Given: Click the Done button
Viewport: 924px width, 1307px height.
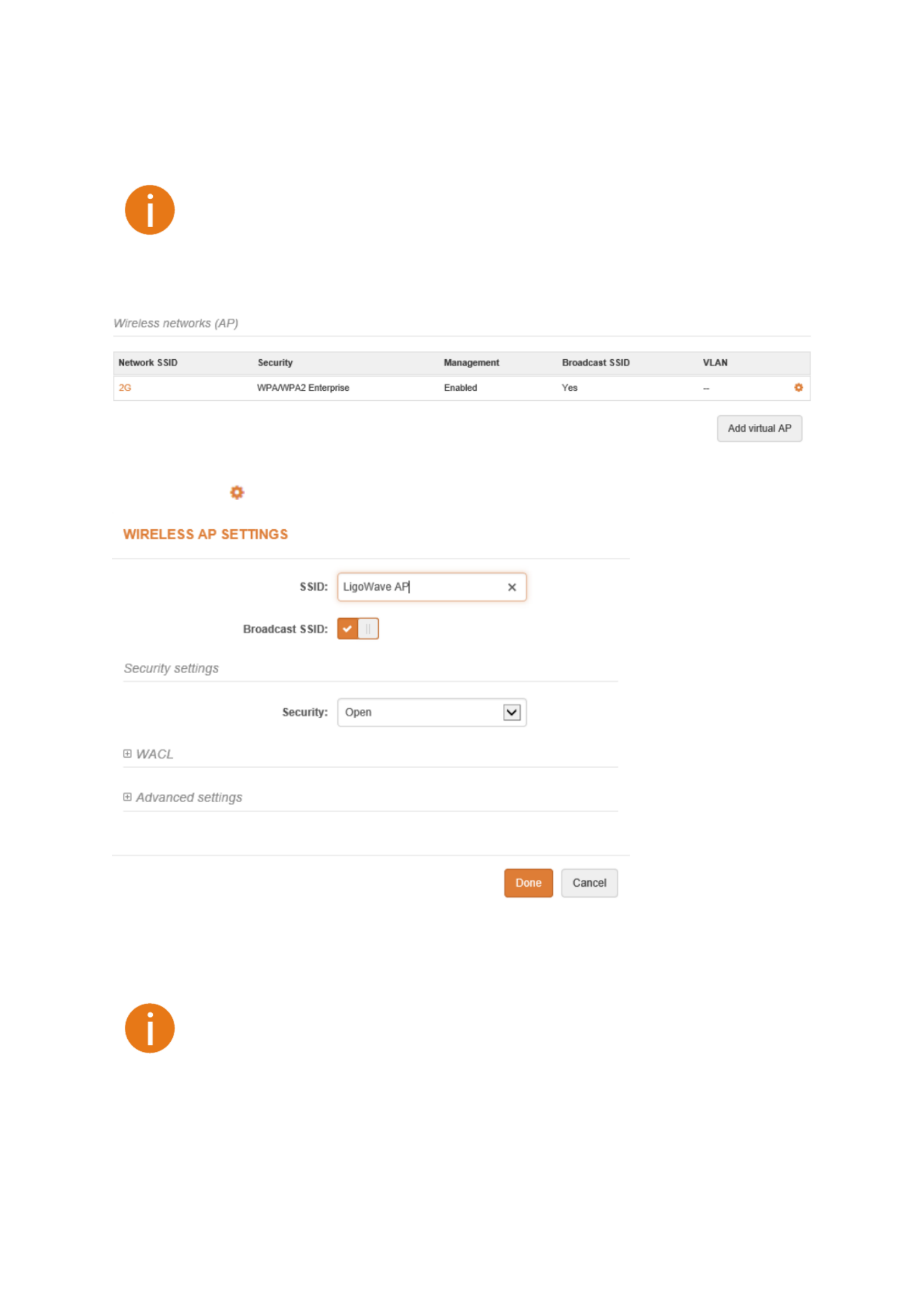Looking at the screenshot, I should [x=528, y=882].
